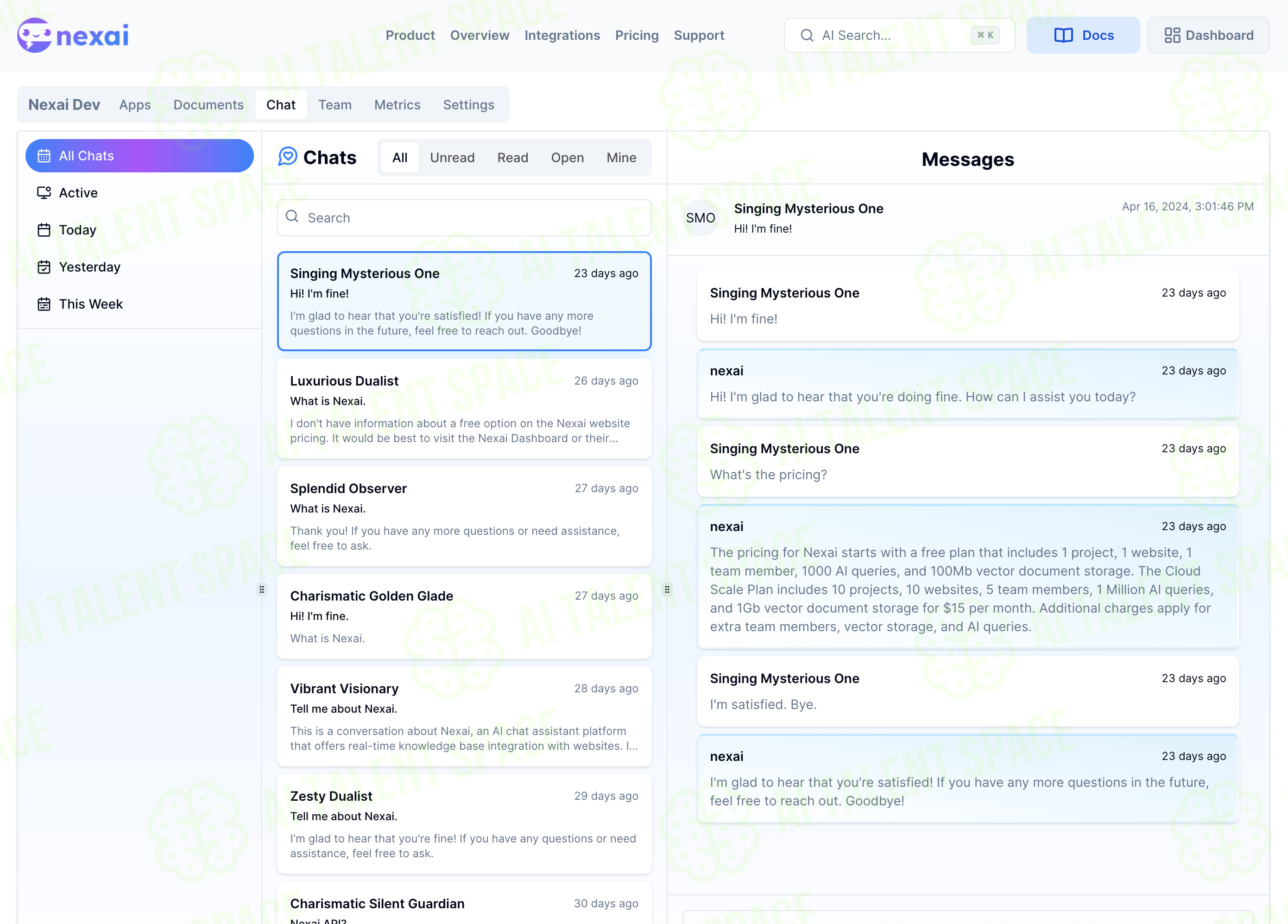Click the This Week calendar icon
Screen dimensions: 1288x924
click(44, 304)
